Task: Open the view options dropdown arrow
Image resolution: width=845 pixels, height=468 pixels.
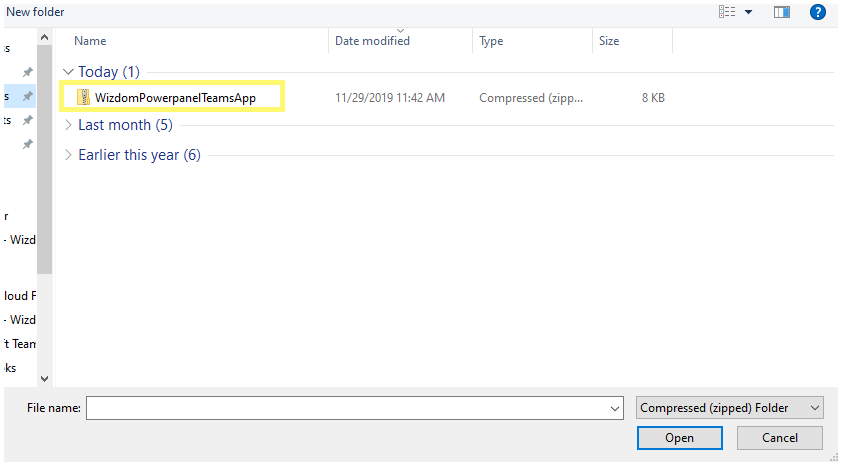Action: pyautogui.click(x=748, y=12)
